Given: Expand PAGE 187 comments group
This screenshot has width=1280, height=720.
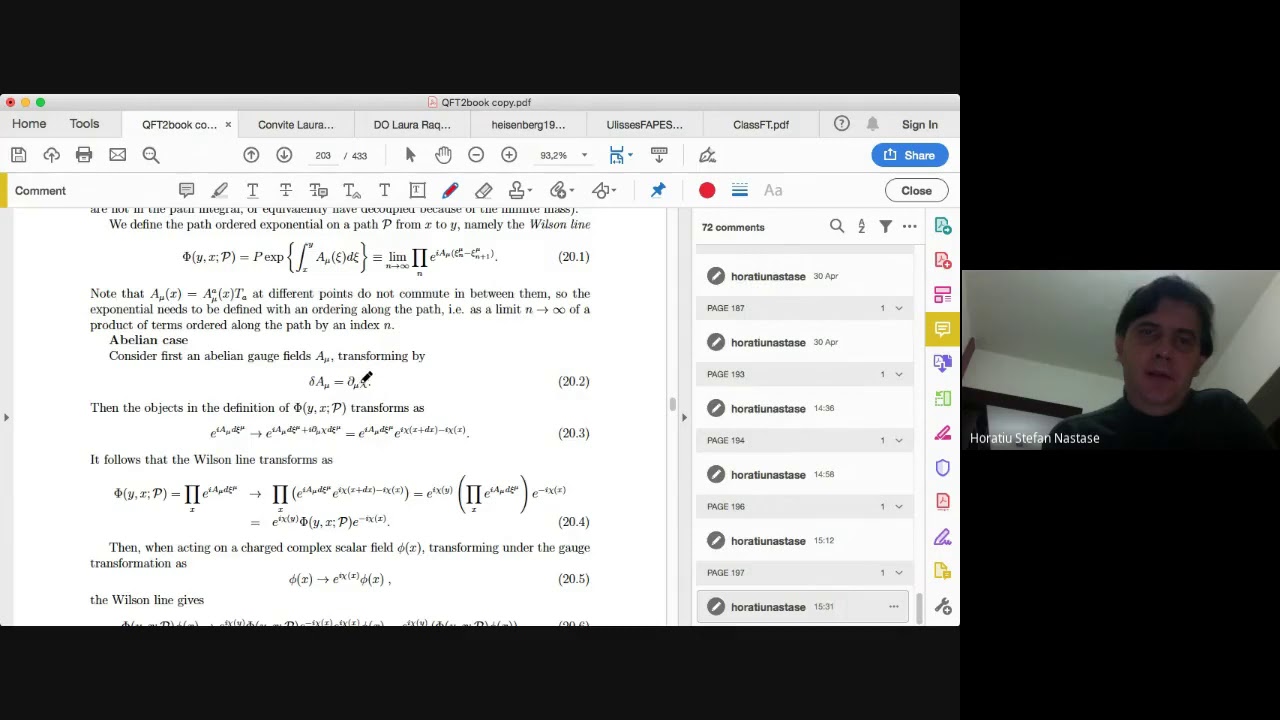Looking at the screenshot, I should point(898,308).
